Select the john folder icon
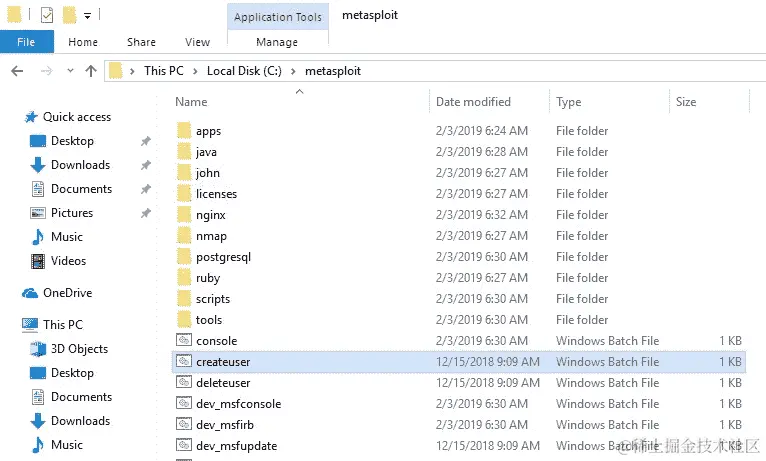766x461 pixels. tap(184, 172)
